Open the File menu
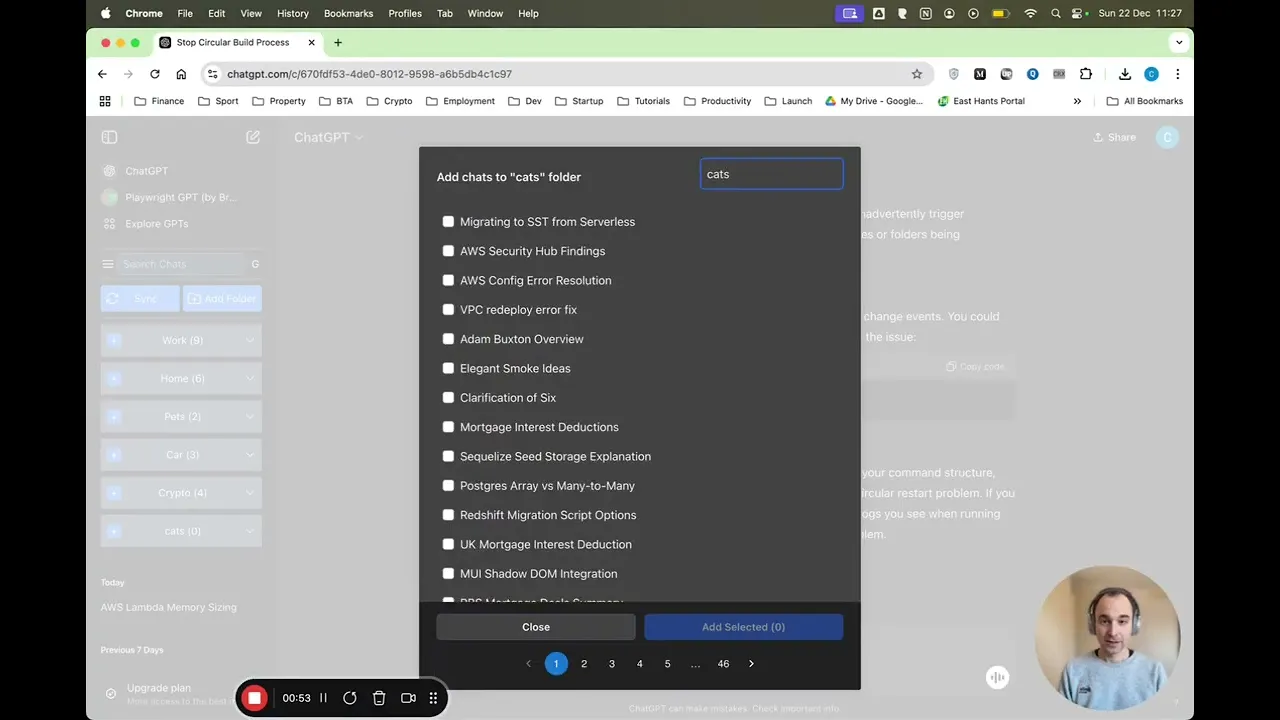This screenshot has width=1280, height=720. 185,13
